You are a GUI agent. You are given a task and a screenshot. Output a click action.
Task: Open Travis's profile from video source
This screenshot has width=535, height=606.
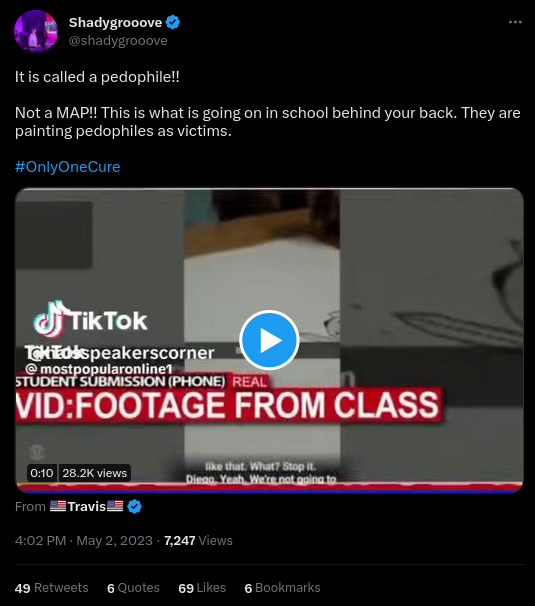(87, 506)
